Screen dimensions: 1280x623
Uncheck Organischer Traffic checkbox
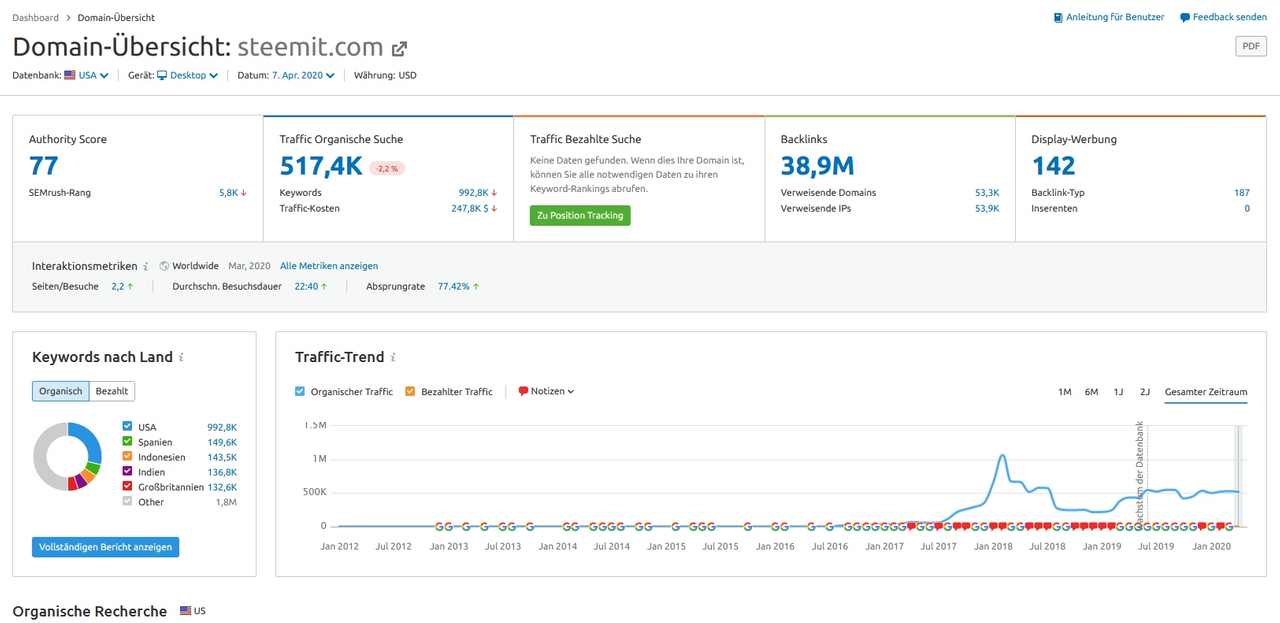click(x=300, y=392)
